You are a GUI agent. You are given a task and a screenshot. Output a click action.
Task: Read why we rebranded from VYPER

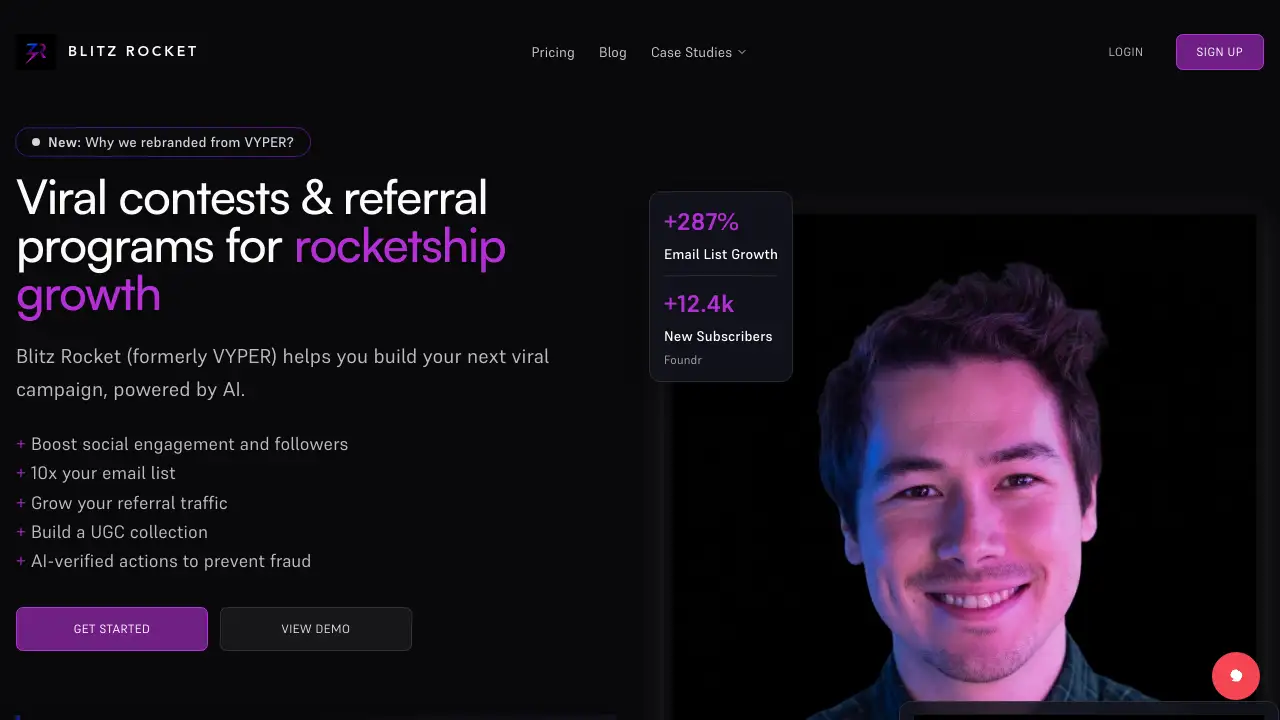pyautogui.click(x=163, y=142)
